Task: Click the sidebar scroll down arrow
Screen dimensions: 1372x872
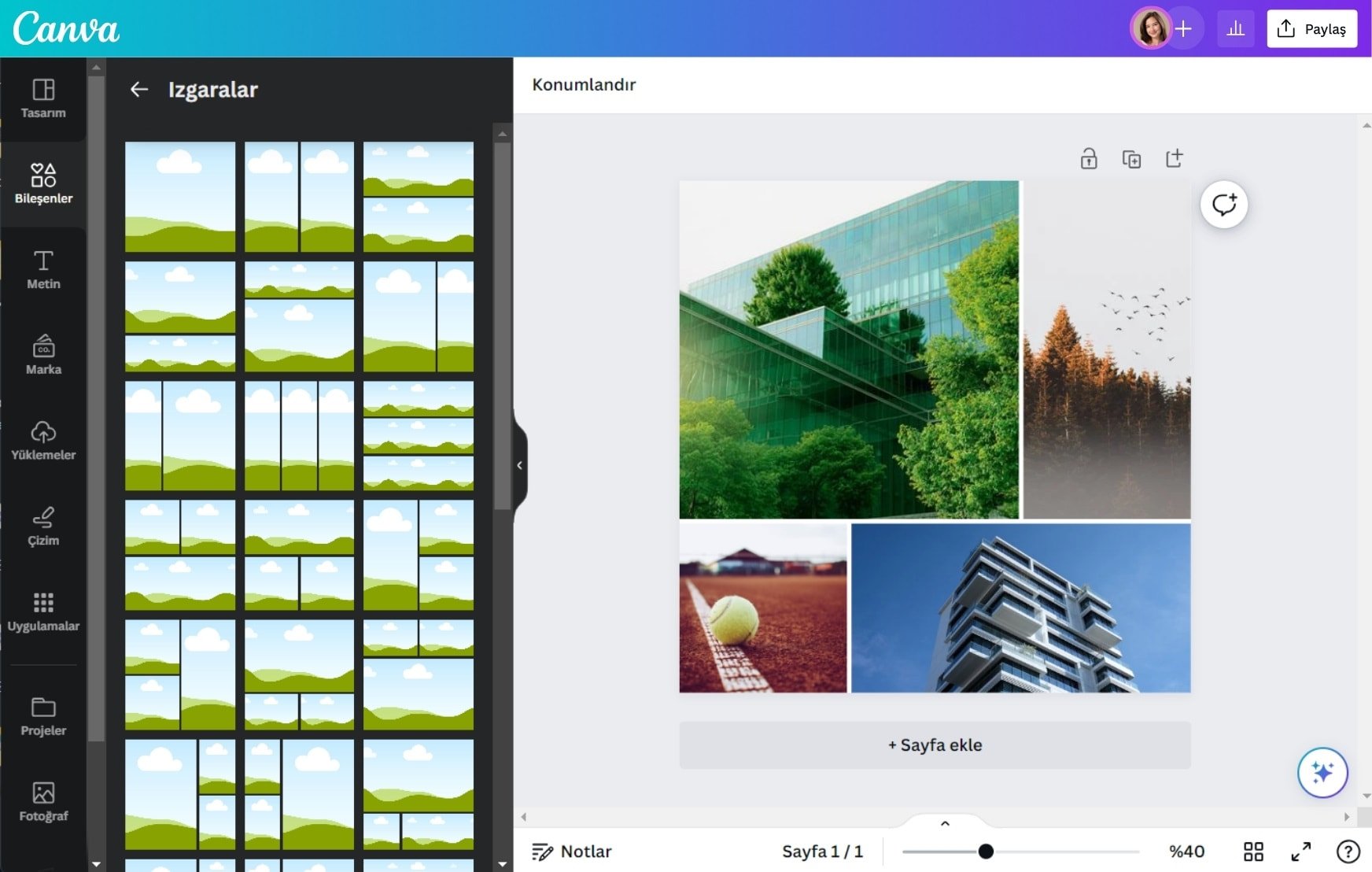Action: tap(96, 864)
